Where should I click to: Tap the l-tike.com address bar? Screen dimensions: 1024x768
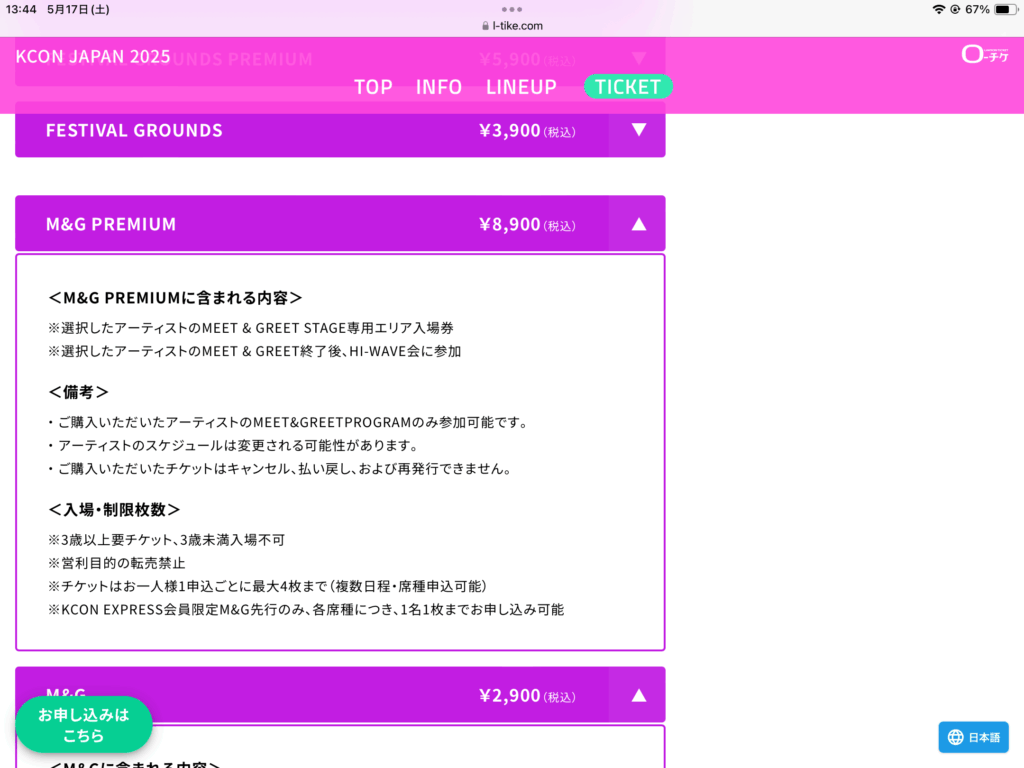click(512, 26)
